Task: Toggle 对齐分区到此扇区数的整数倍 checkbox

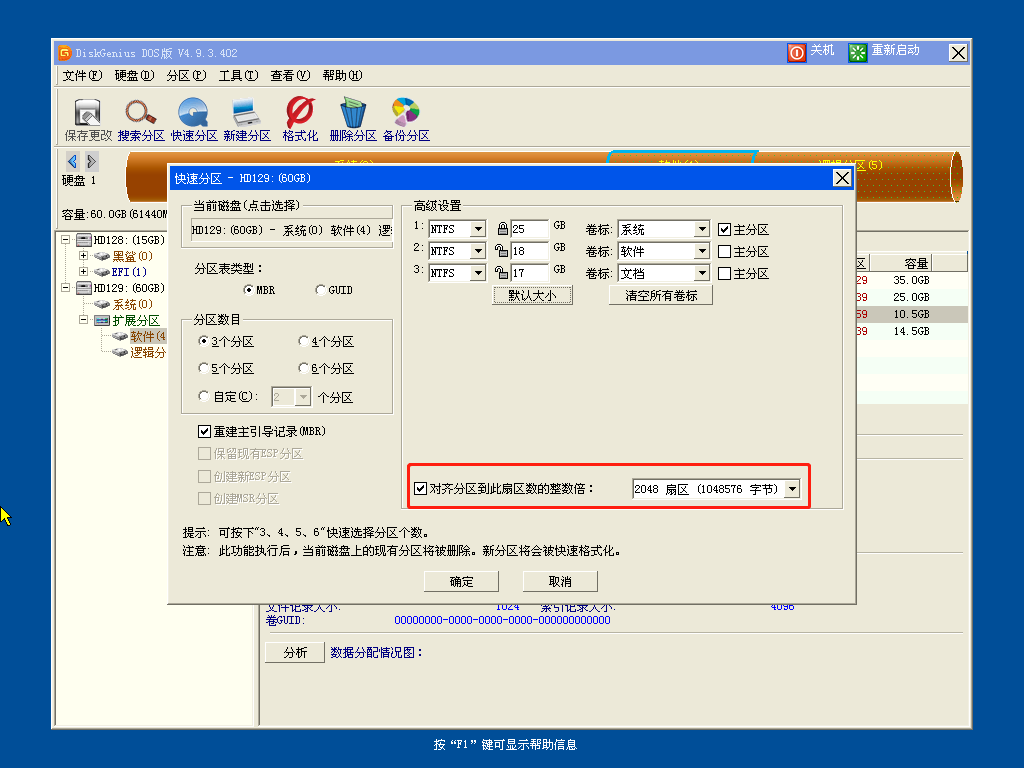Action: click(421, 488)
